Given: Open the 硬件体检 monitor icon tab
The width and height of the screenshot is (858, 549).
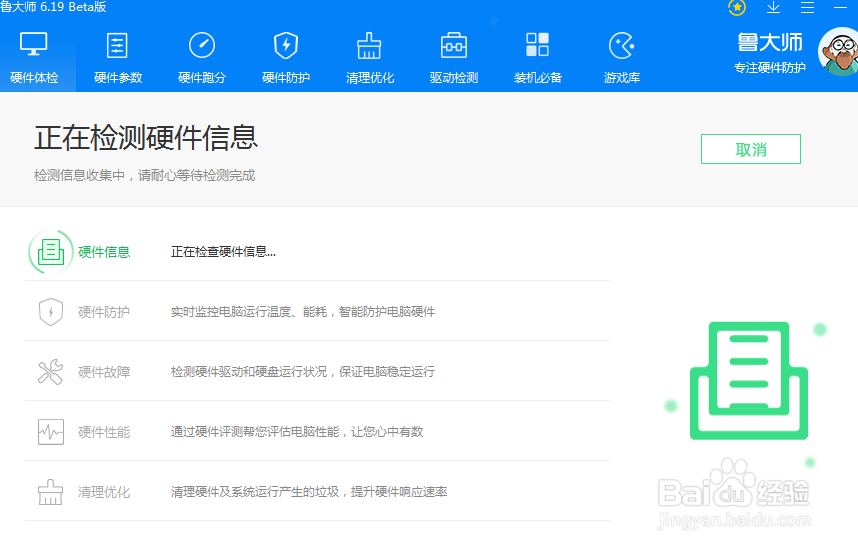Looking at the screenshot, I should tap(33, 44).
